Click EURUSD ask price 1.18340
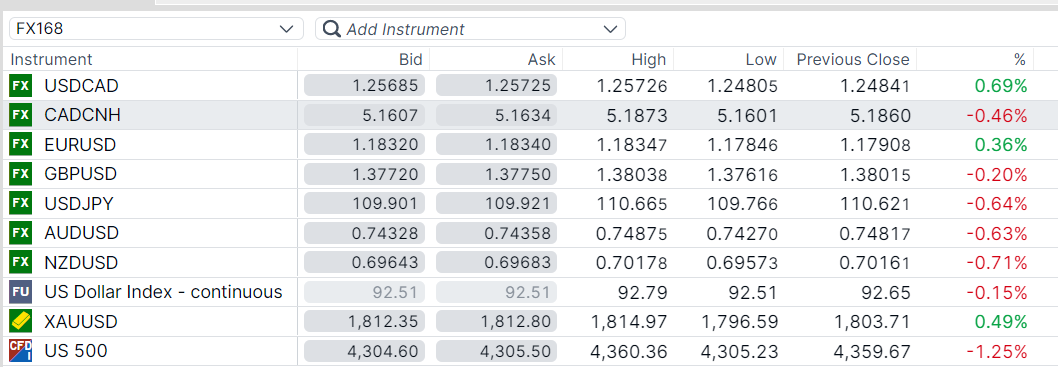 [497, 145]
